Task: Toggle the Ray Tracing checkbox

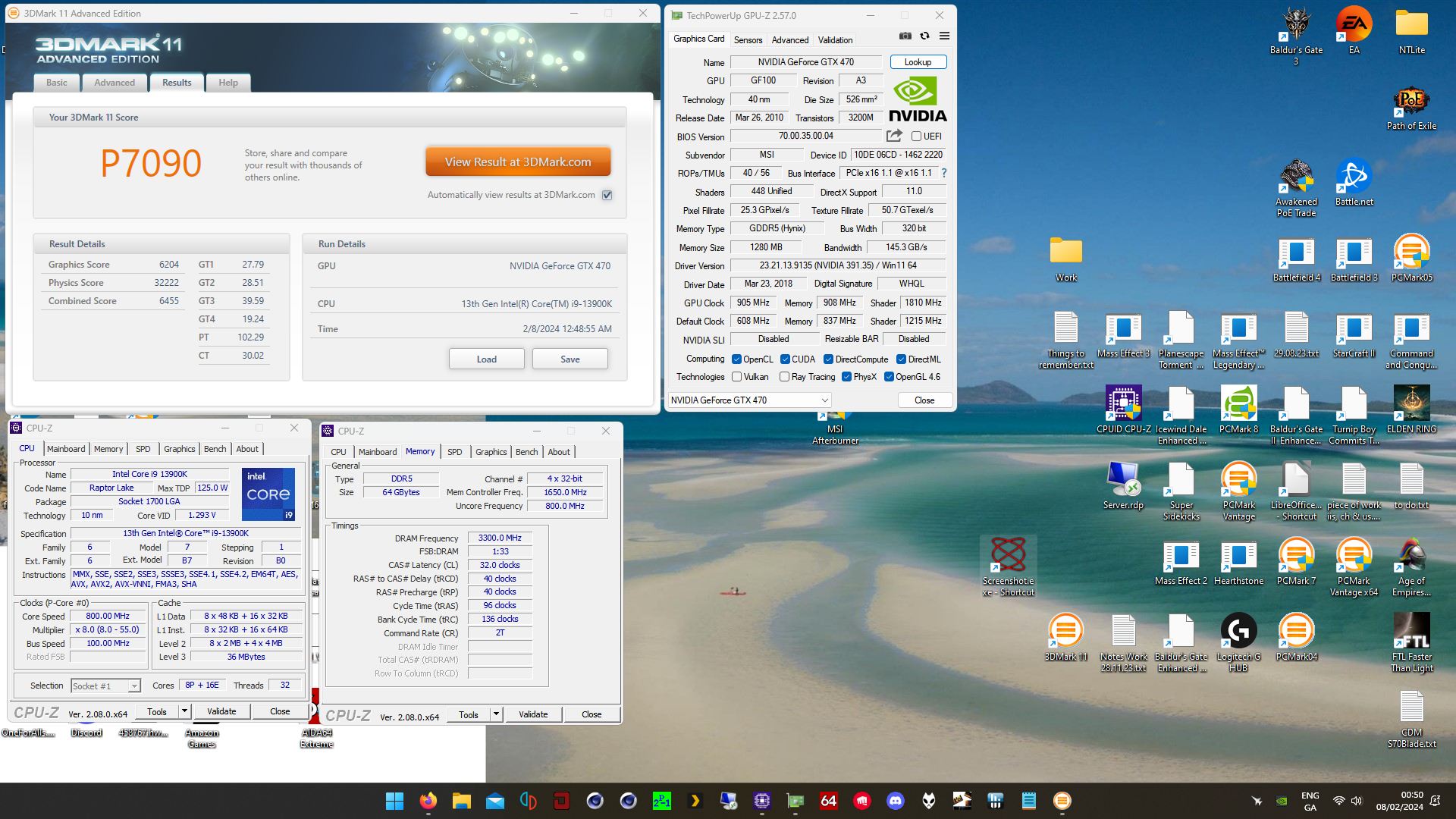Action: coord(784,377)
